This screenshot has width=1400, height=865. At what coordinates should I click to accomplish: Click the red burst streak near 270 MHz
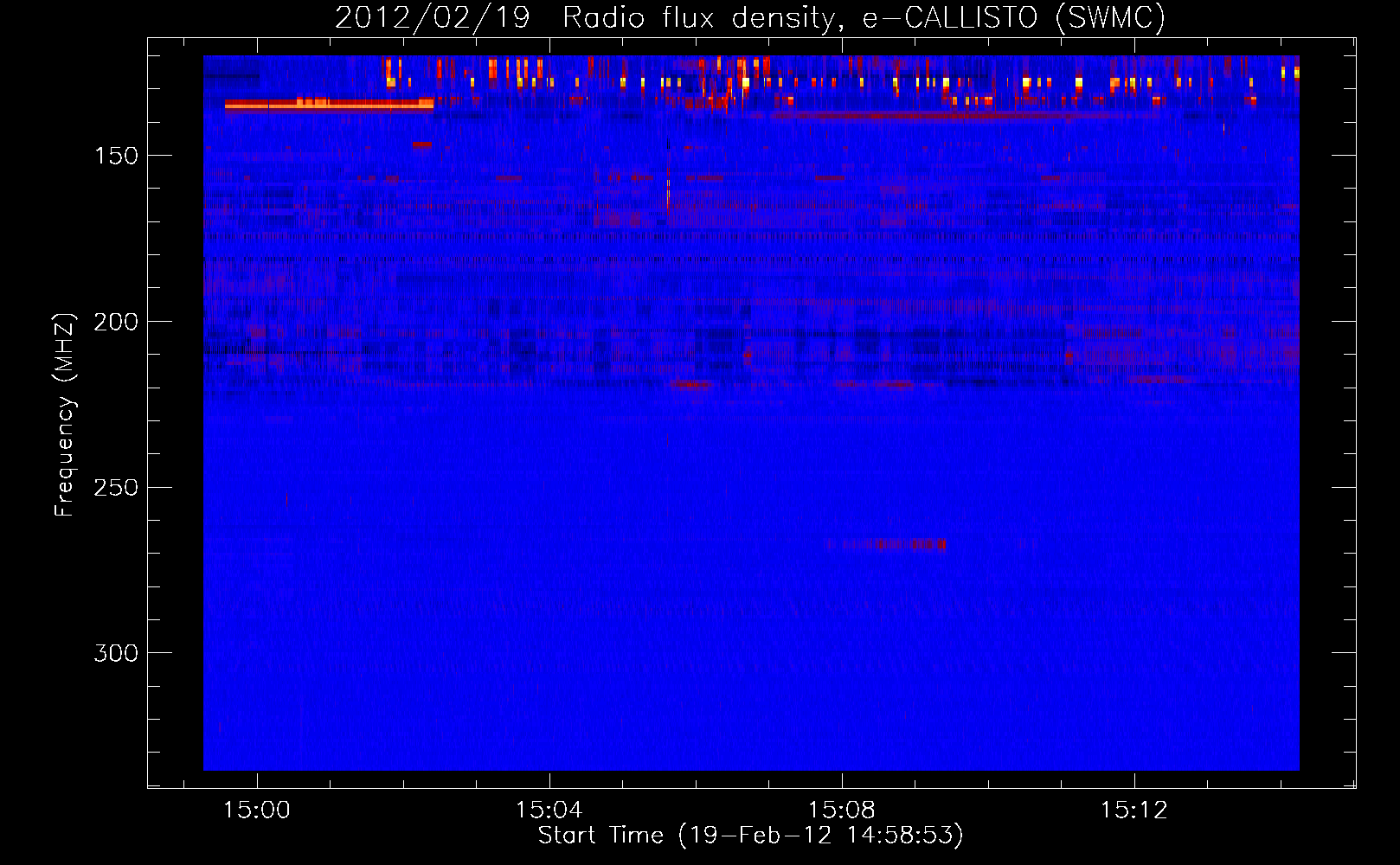click(885, 545)
